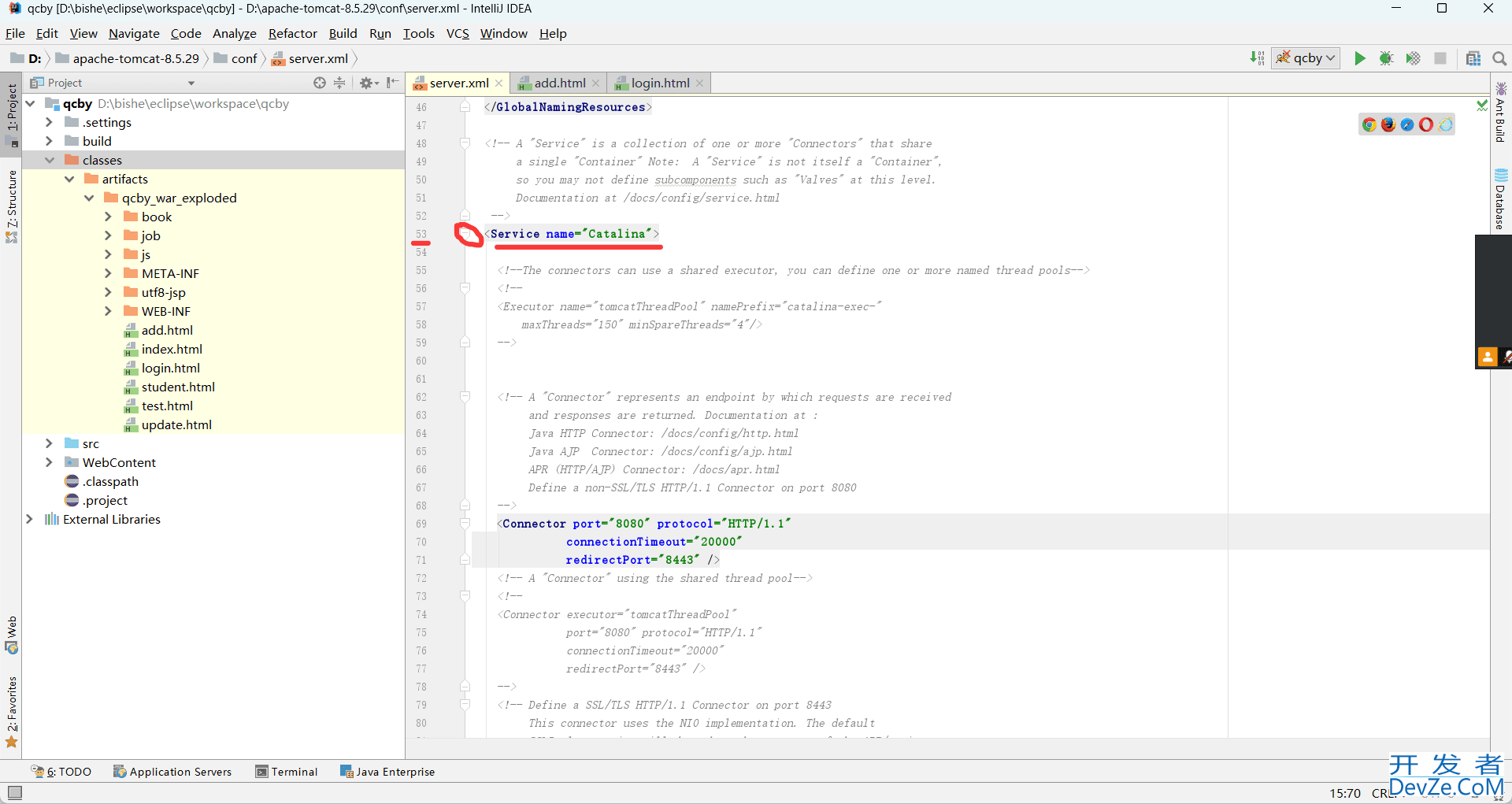The height and width of the screenshot is (804, 1512).
Task: Click the Stop process icon
Action: click(1440, 58)
